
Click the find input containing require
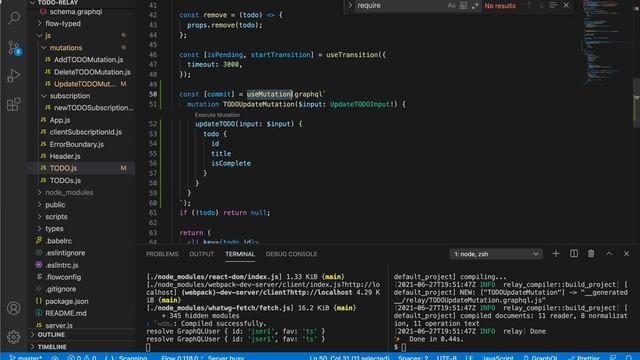click(400, 6)
